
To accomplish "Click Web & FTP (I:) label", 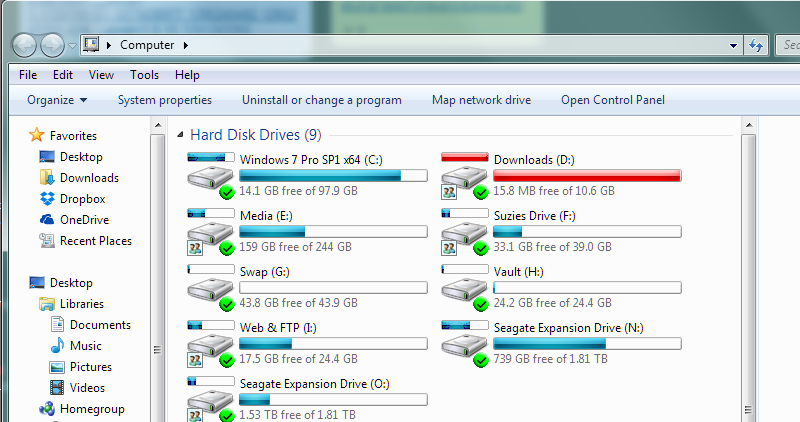I will point(278,328).
